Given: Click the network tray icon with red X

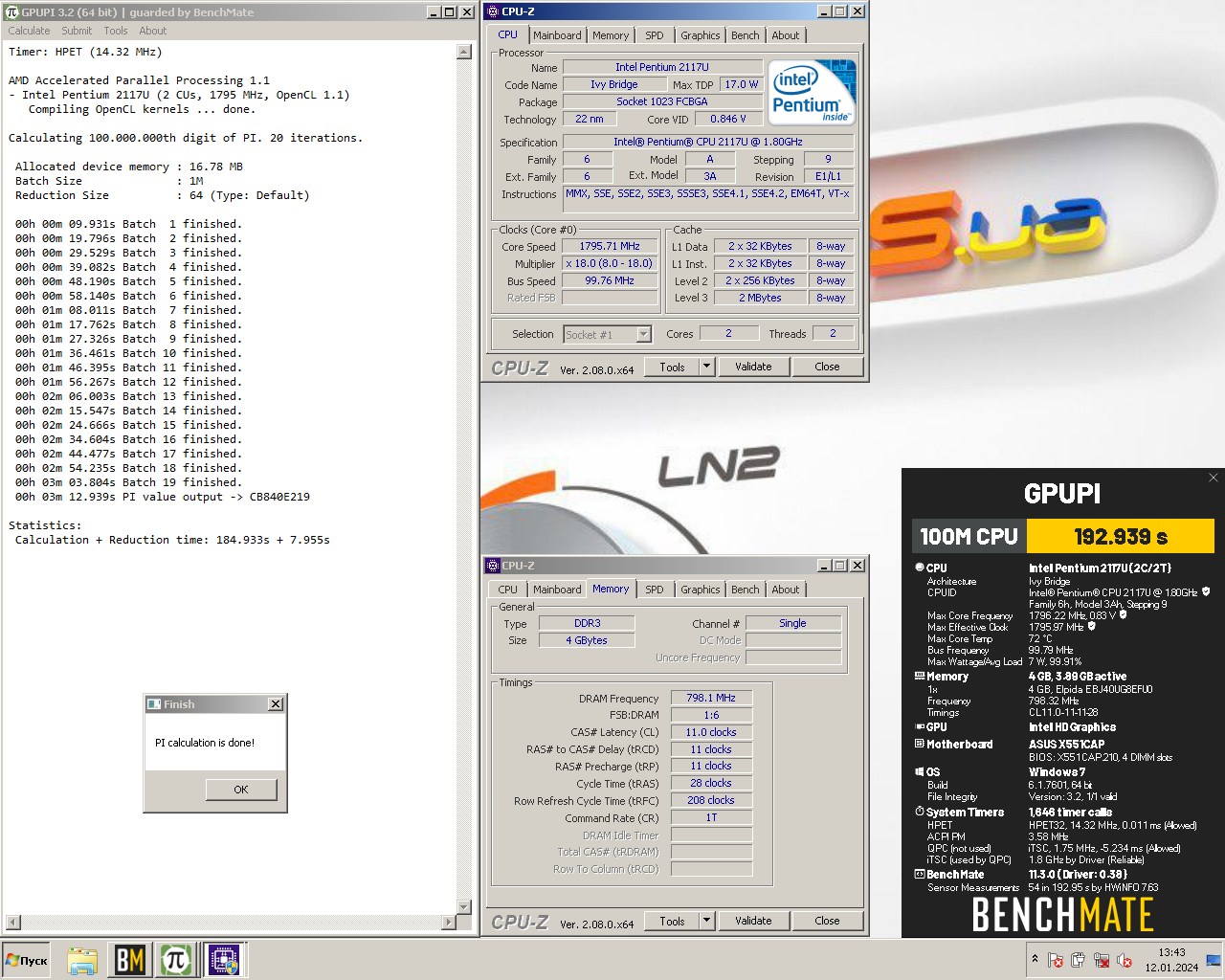Looking at the screenshot, I should point(1102,960).
